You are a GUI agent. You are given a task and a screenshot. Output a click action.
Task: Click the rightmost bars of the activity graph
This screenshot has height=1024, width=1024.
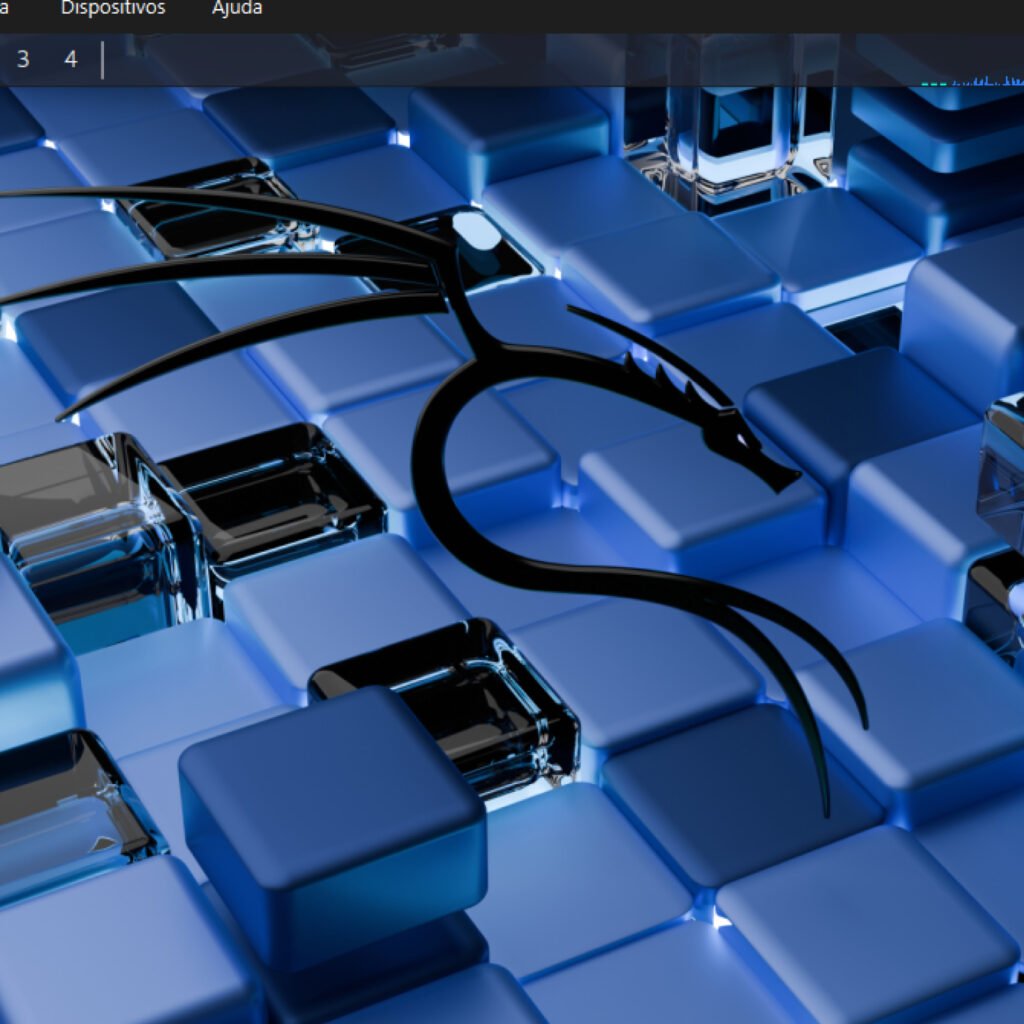click(1018, 80)
